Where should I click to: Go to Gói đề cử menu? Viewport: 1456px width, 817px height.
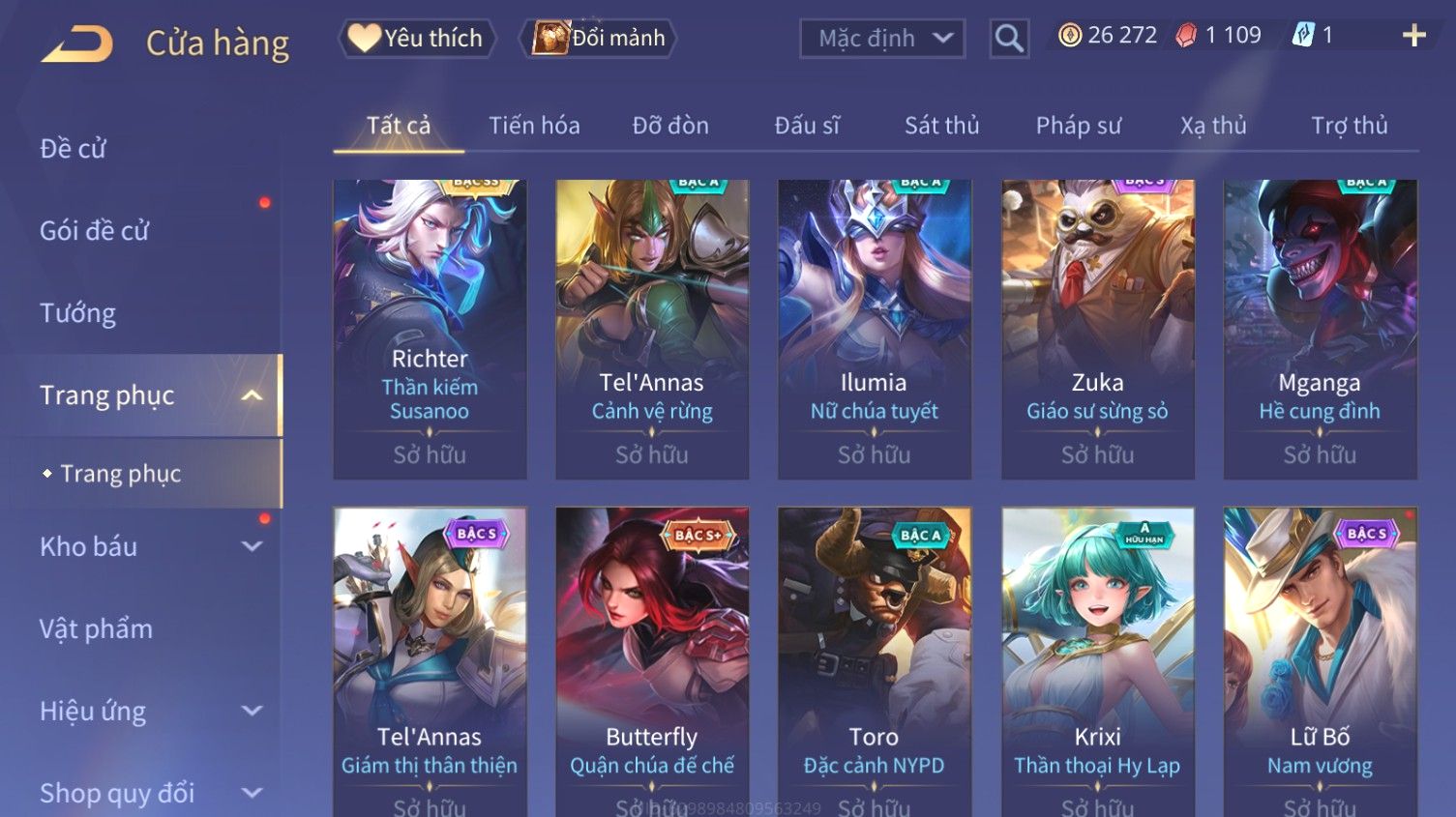94,231
